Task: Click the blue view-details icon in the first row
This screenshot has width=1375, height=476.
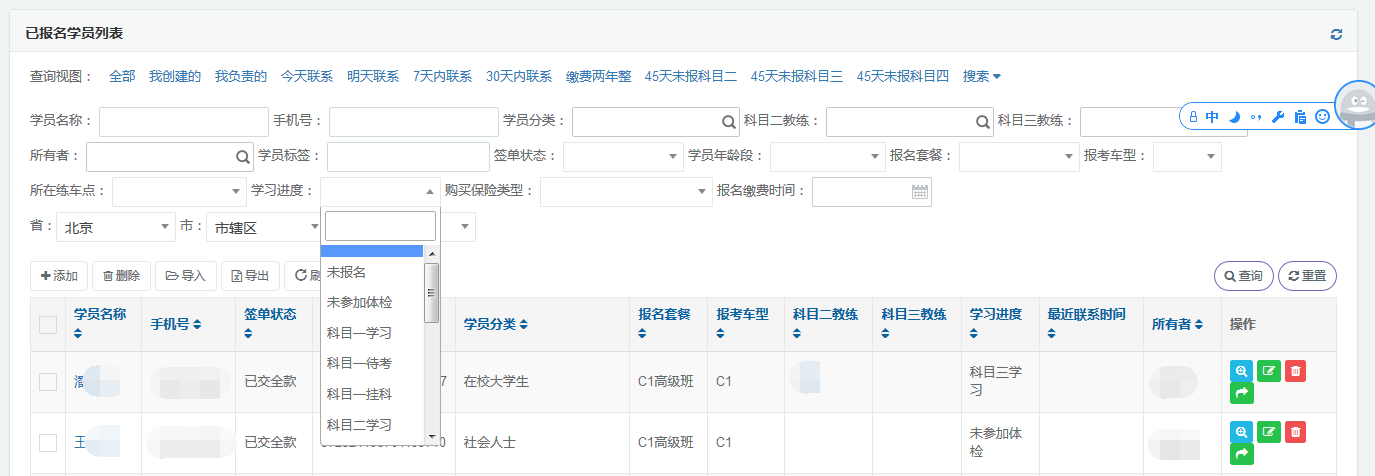Action: 1240,371
